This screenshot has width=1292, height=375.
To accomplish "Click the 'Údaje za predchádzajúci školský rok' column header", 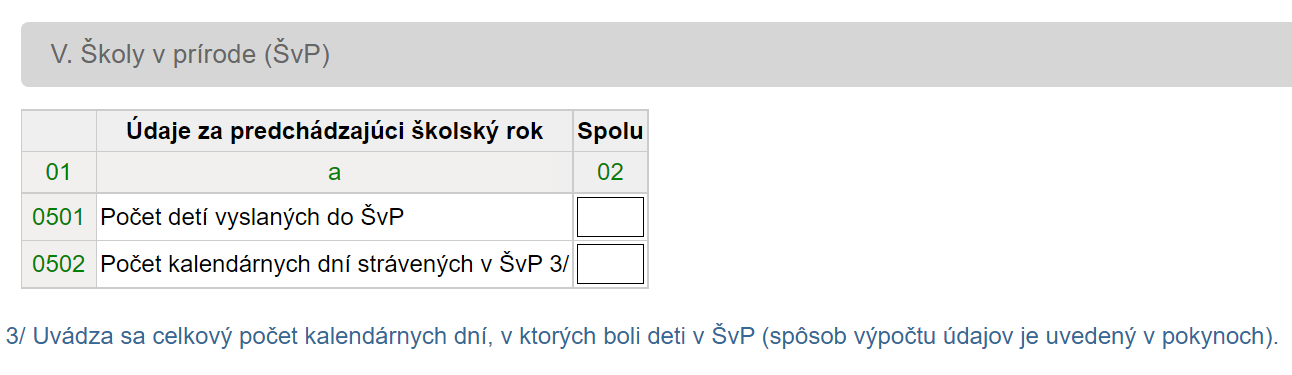I will (x=335, y=131).
